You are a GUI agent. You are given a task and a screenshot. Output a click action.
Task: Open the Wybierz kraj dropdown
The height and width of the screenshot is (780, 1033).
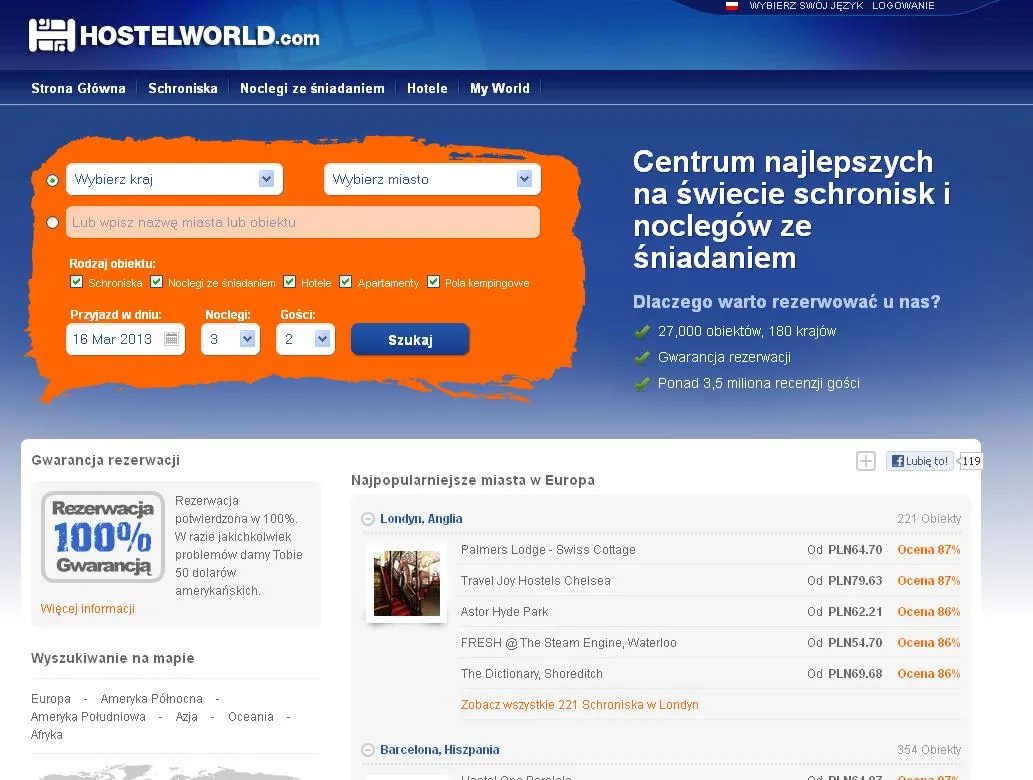click(175, 179)
